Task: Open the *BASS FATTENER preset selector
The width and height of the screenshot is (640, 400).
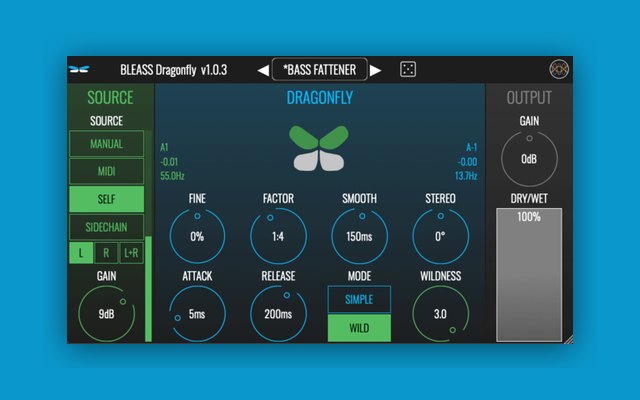Action: tap(320, 70)
